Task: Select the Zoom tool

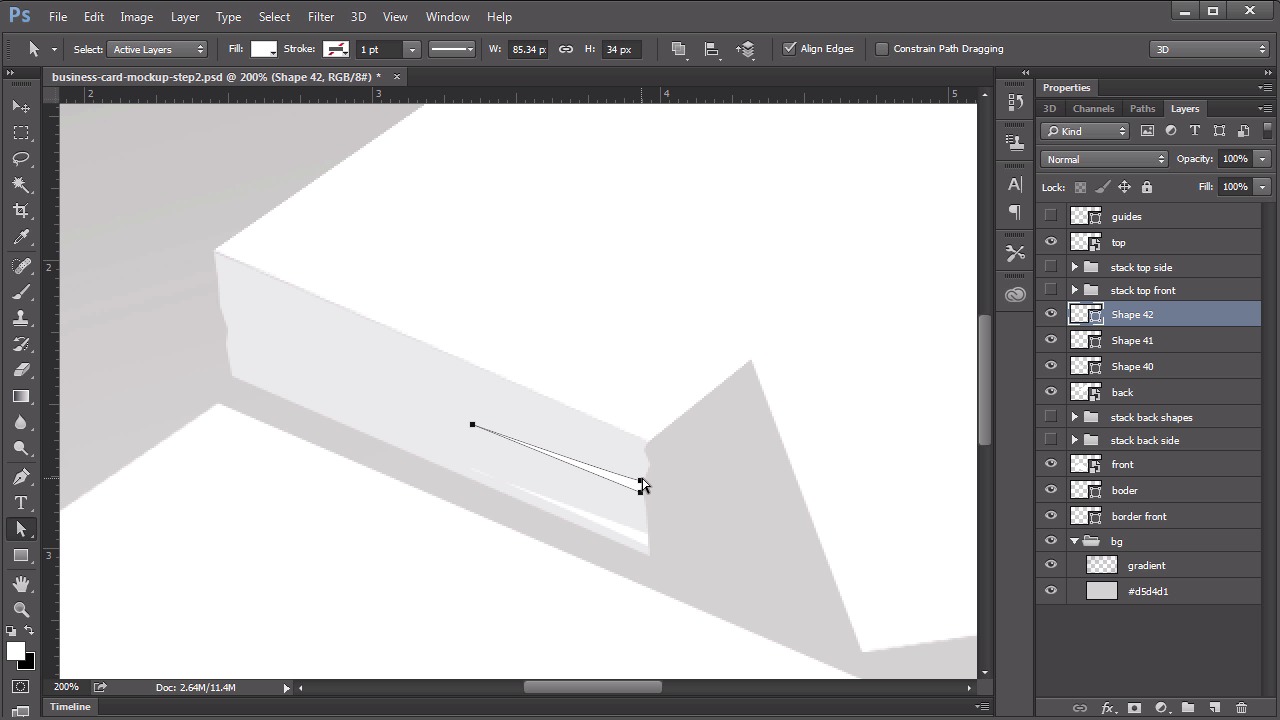Action: pos(21,610)
